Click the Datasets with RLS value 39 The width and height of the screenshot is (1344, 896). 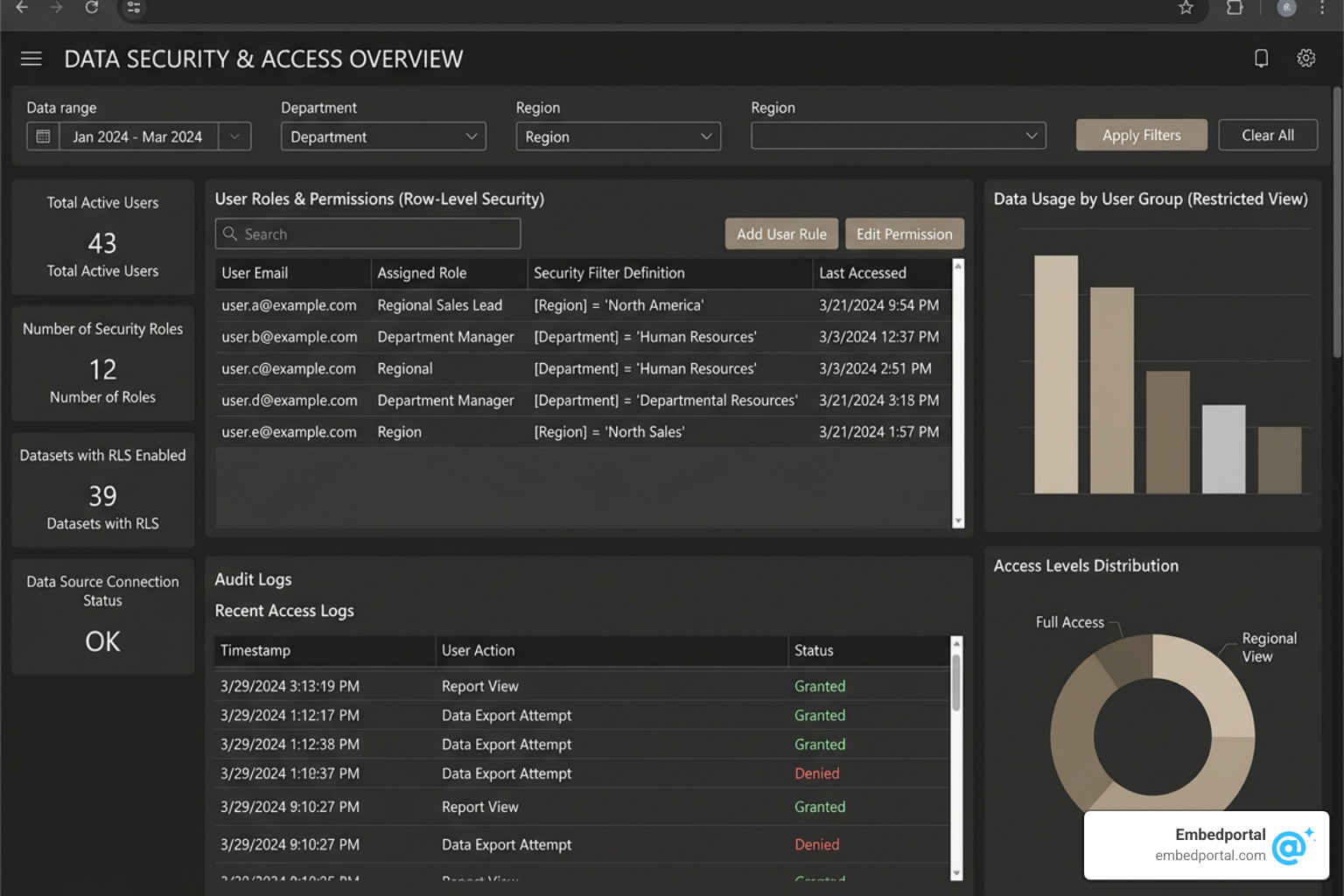[102, 496]
